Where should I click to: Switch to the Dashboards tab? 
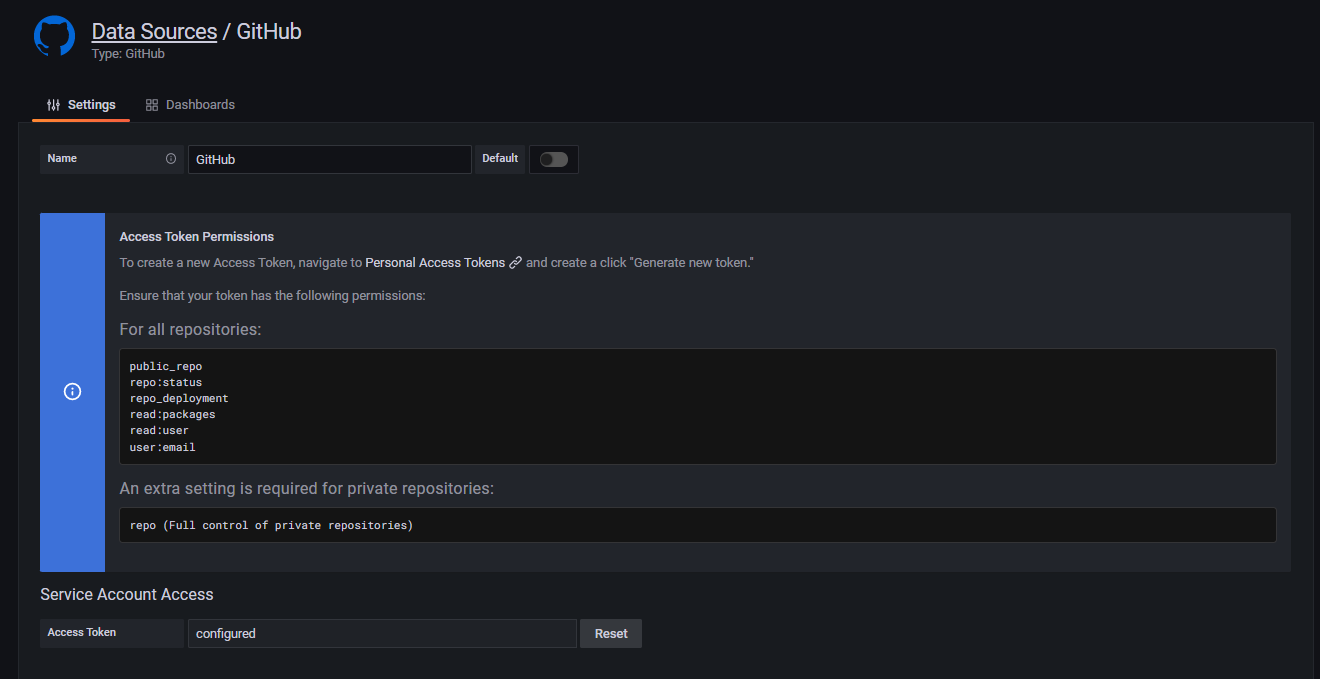coord(190,105)
